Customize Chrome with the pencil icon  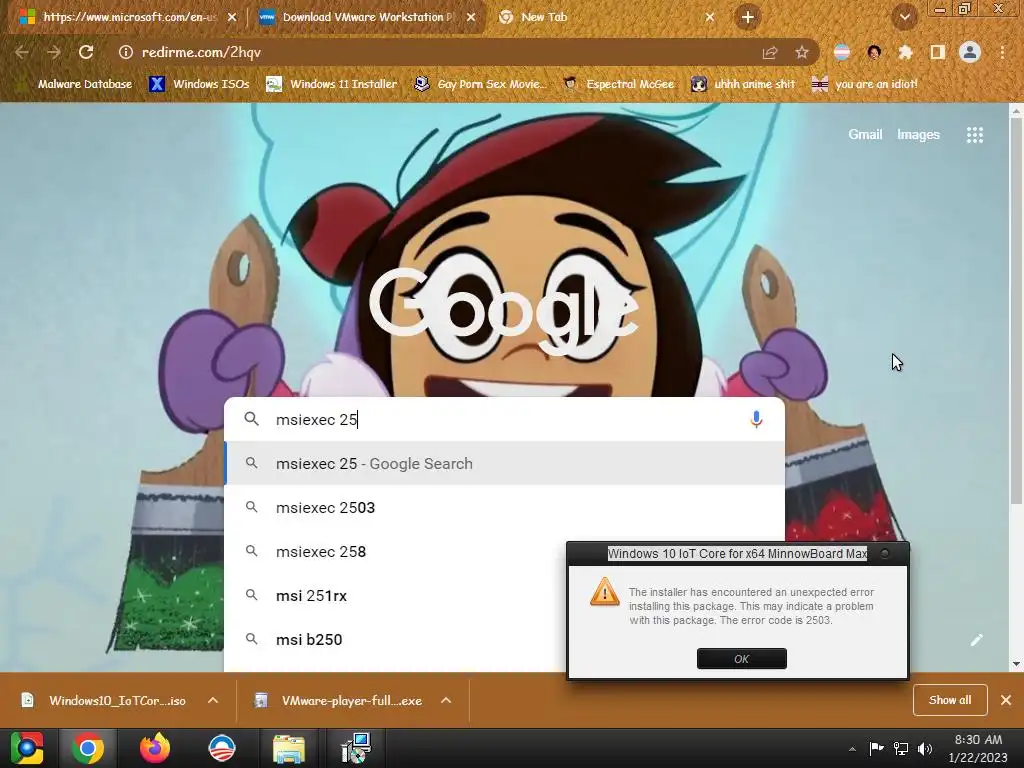point(976,640)
